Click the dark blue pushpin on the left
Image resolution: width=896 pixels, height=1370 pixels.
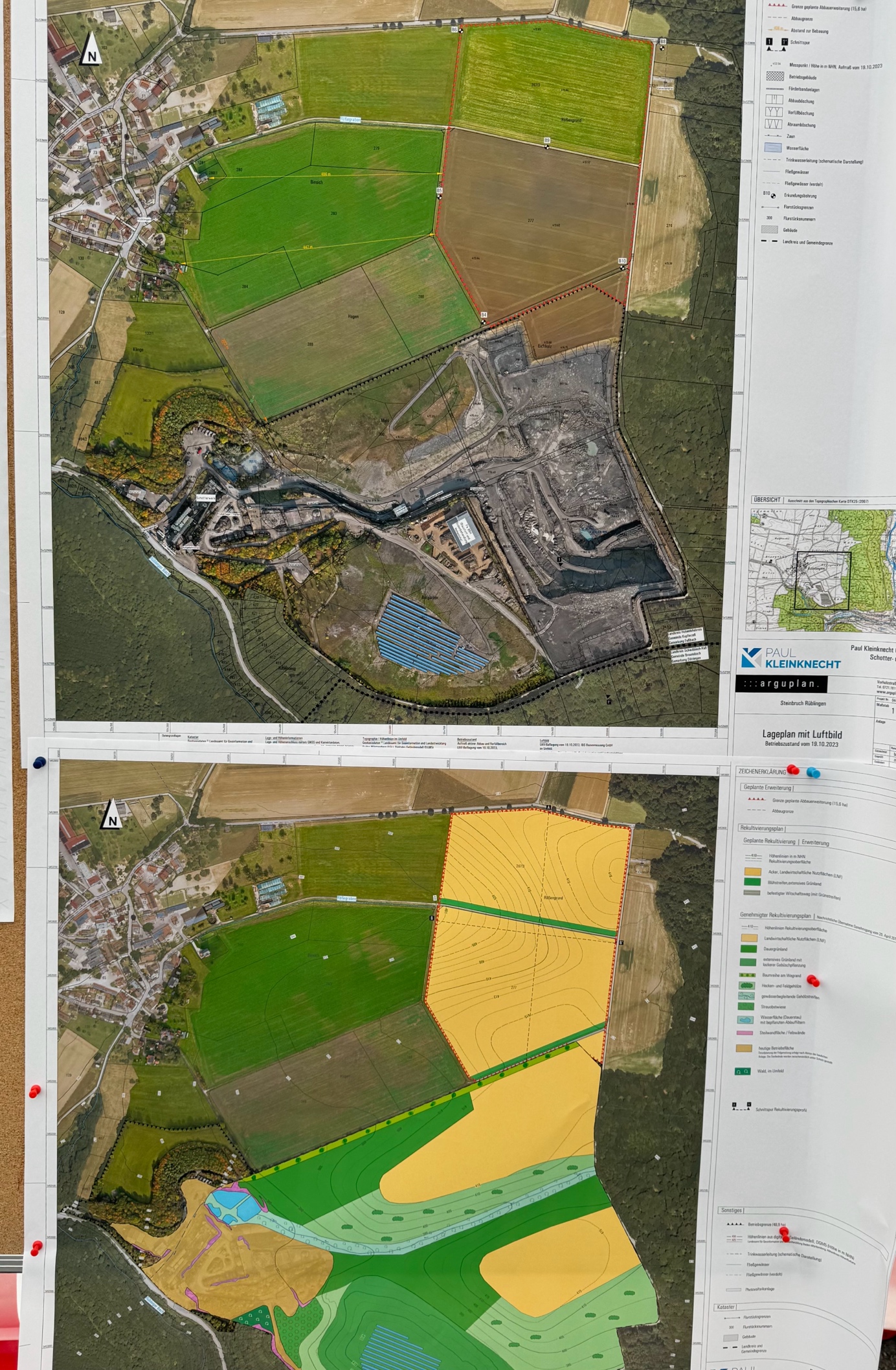coord(39,762)
